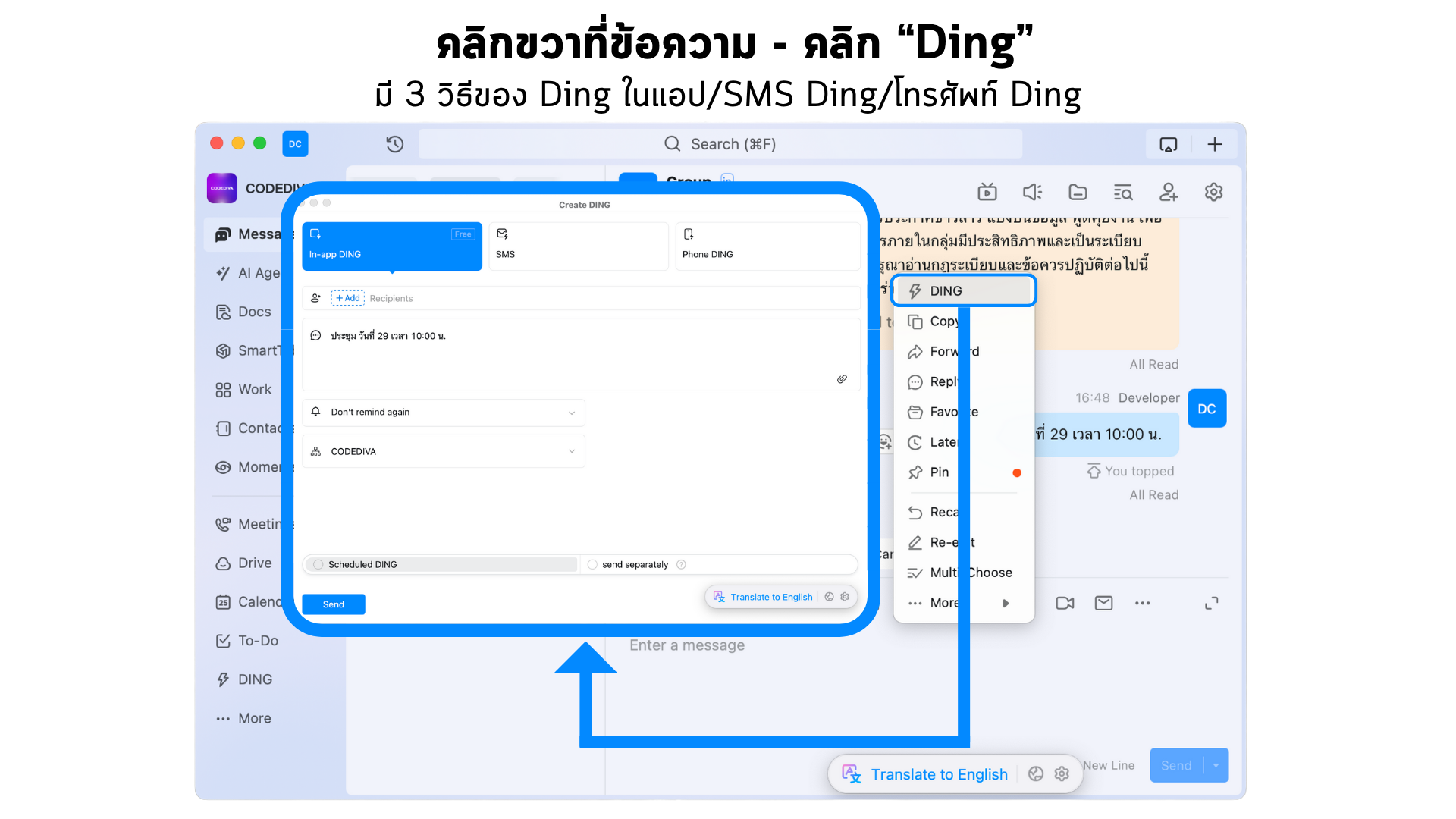Click the attachment paperclip in DING message box

[x=842, y=379]
